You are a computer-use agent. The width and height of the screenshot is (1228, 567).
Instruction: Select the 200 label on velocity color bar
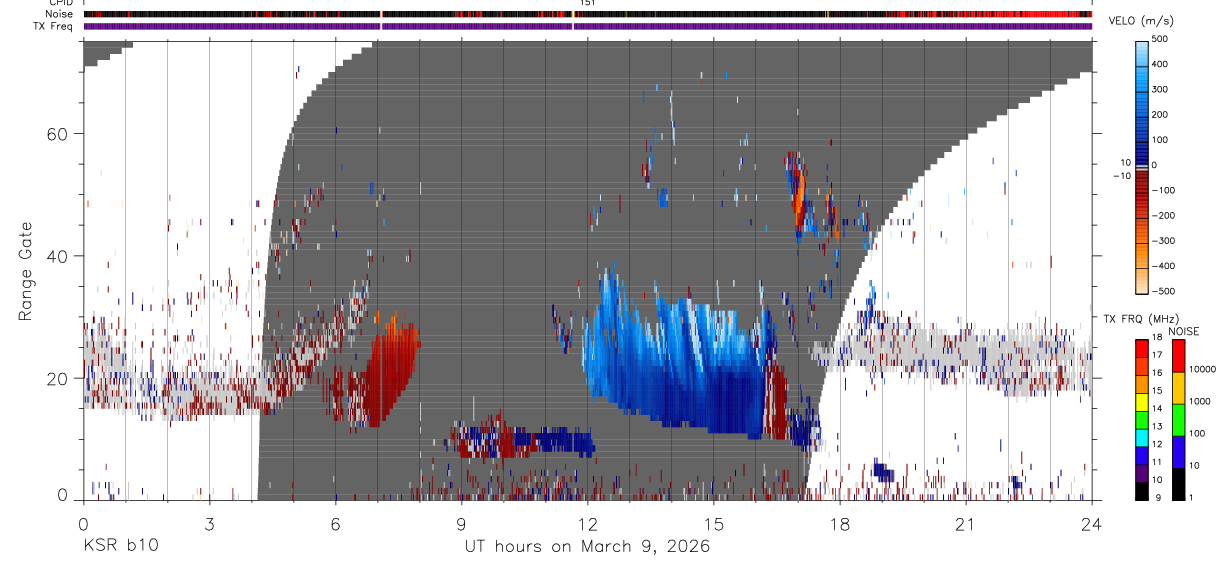[x=1161, y=114]
